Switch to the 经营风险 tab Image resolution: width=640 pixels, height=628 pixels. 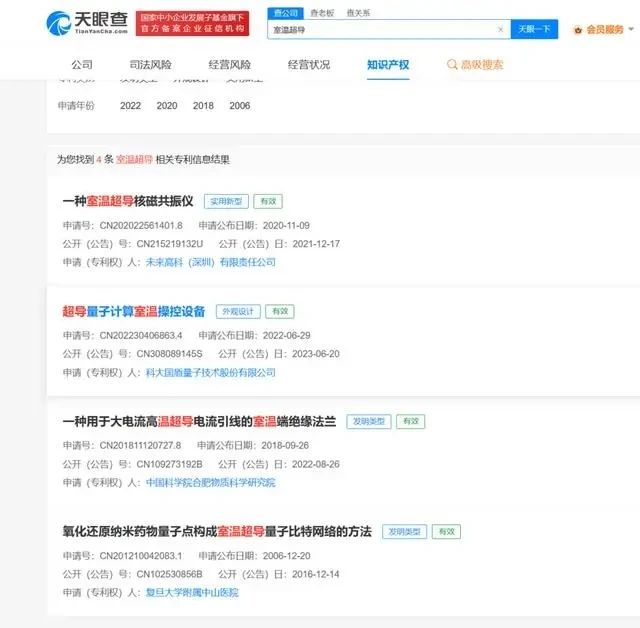(229, 64)
